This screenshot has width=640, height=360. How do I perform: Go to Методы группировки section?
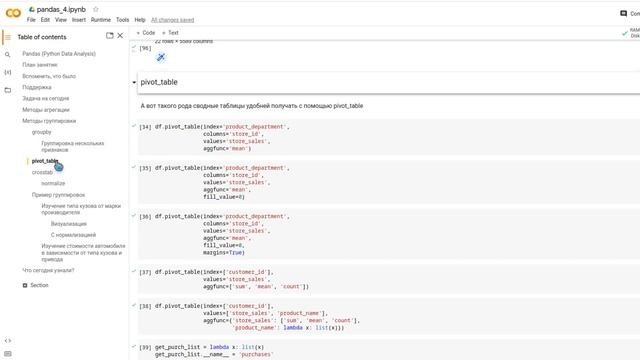[49, 121]
